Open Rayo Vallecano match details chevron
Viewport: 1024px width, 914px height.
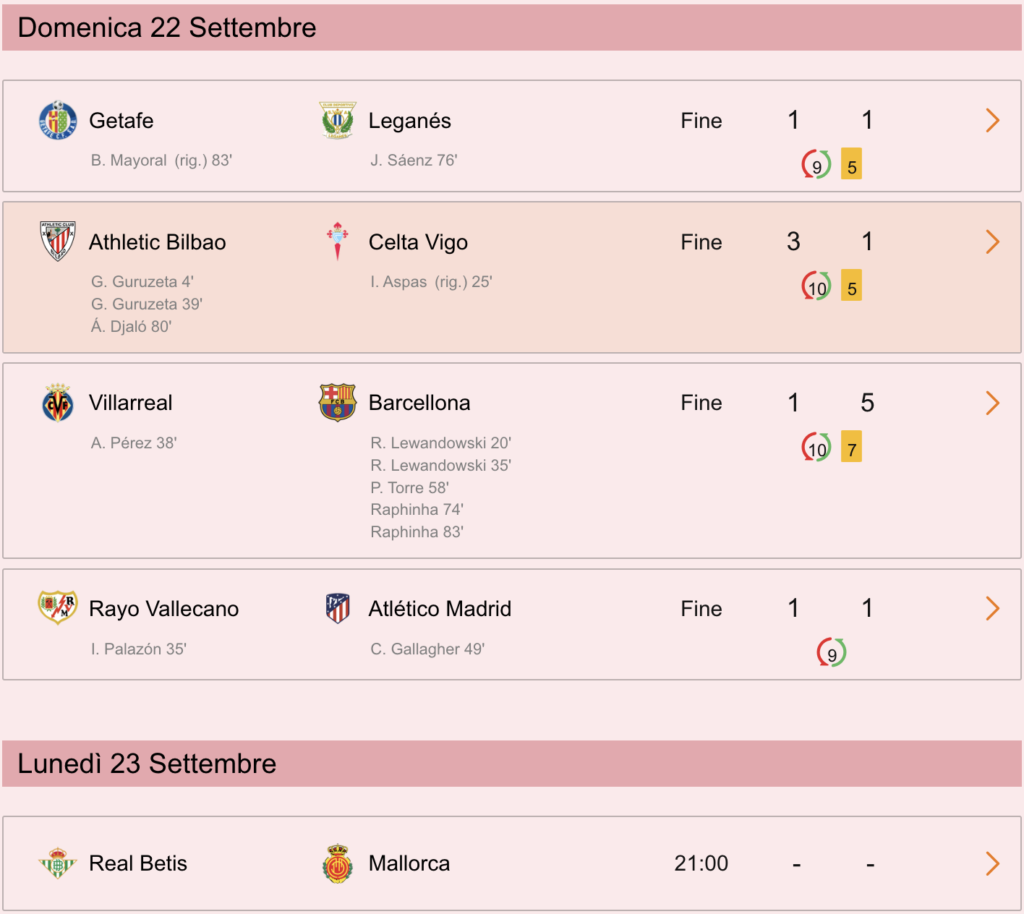[x=993, y=608]
